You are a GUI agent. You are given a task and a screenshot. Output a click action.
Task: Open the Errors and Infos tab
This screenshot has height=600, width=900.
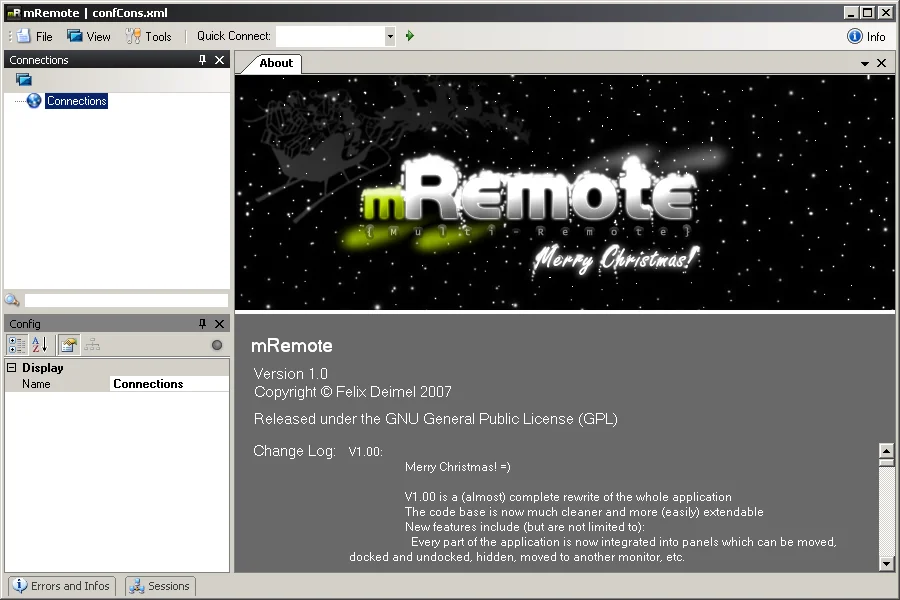[x=61, y=586]
